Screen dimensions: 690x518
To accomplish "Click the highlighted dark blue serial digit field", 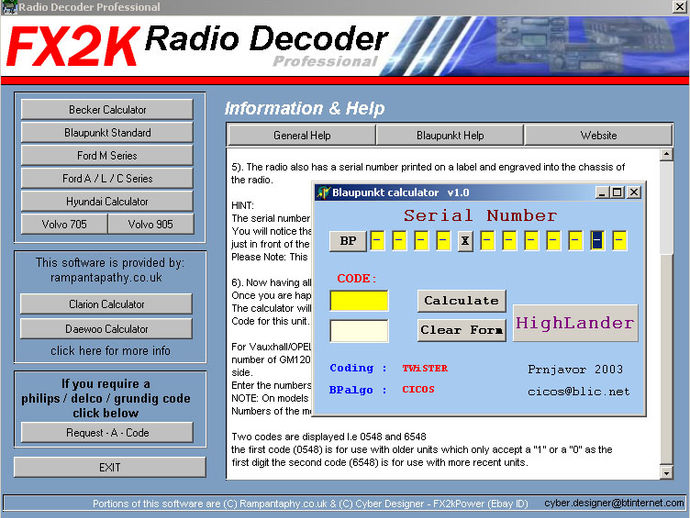I will coord(597,241).
